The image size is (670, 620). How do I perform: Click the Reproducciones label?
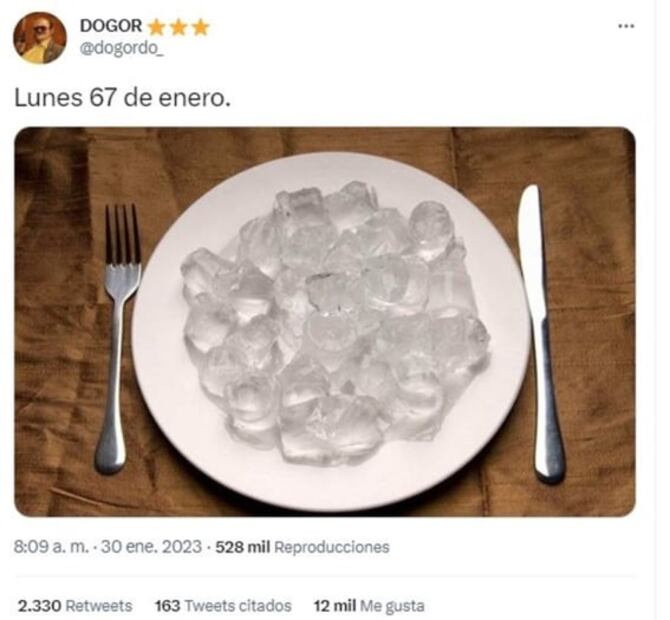click(x=332, y=547)
